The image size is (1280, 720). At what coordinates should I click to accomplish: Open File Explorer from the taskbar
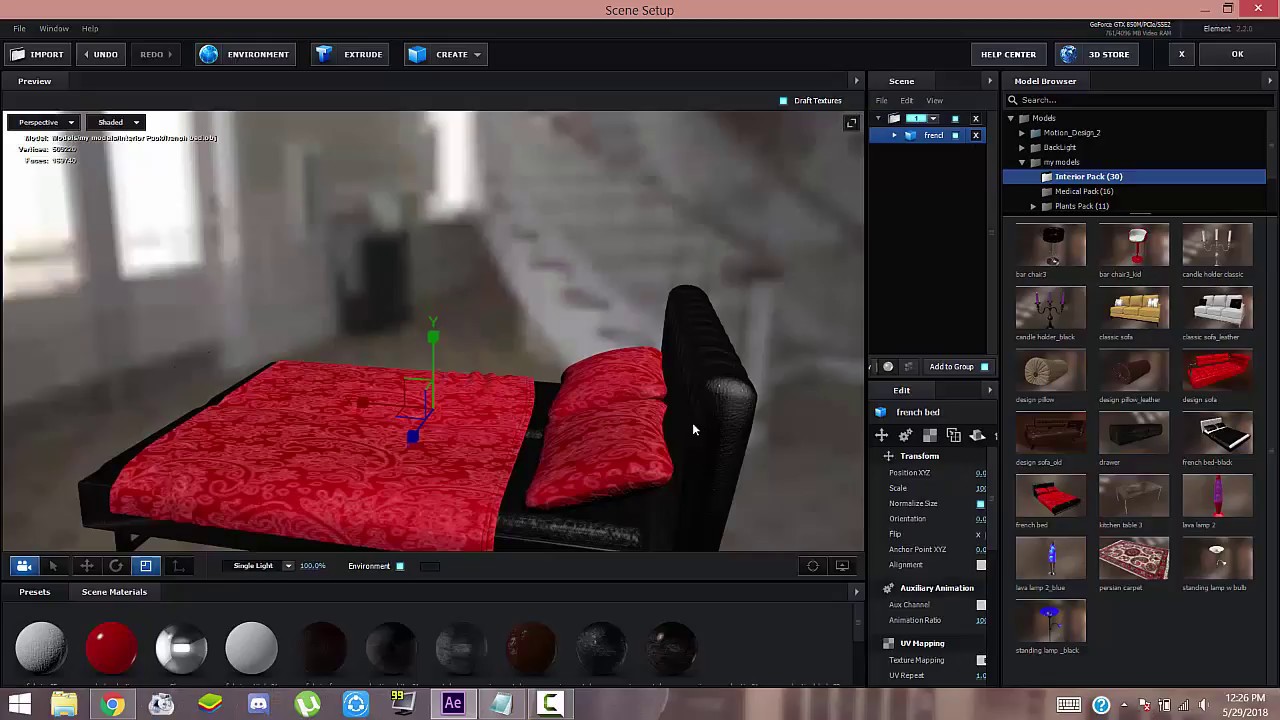point(64,704)
